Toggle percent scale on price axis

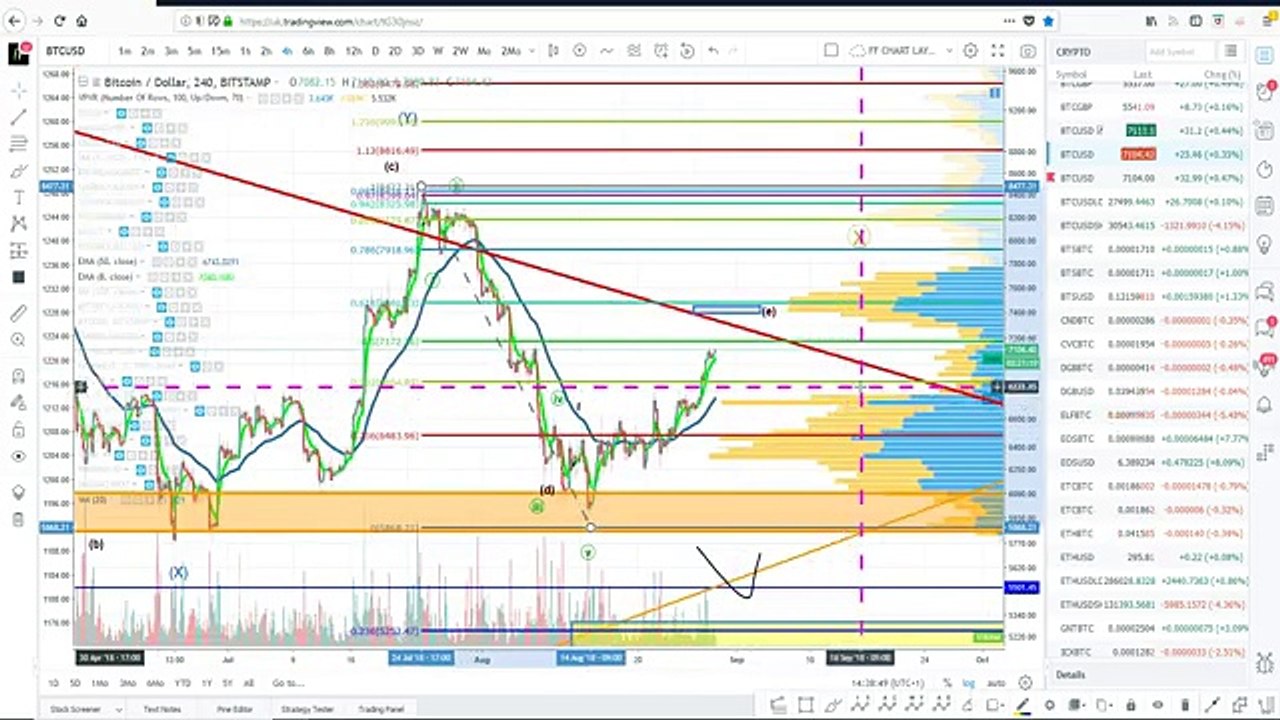[947, 683]
